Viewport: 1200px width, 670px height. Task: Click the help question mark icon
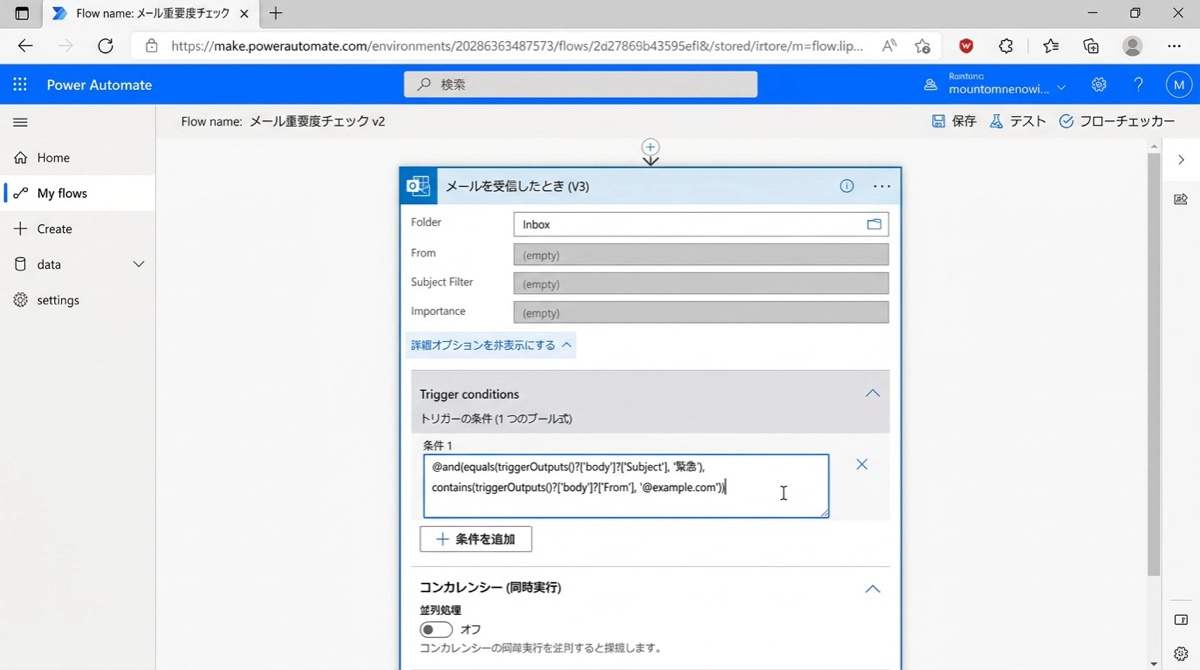[1138, 85]
